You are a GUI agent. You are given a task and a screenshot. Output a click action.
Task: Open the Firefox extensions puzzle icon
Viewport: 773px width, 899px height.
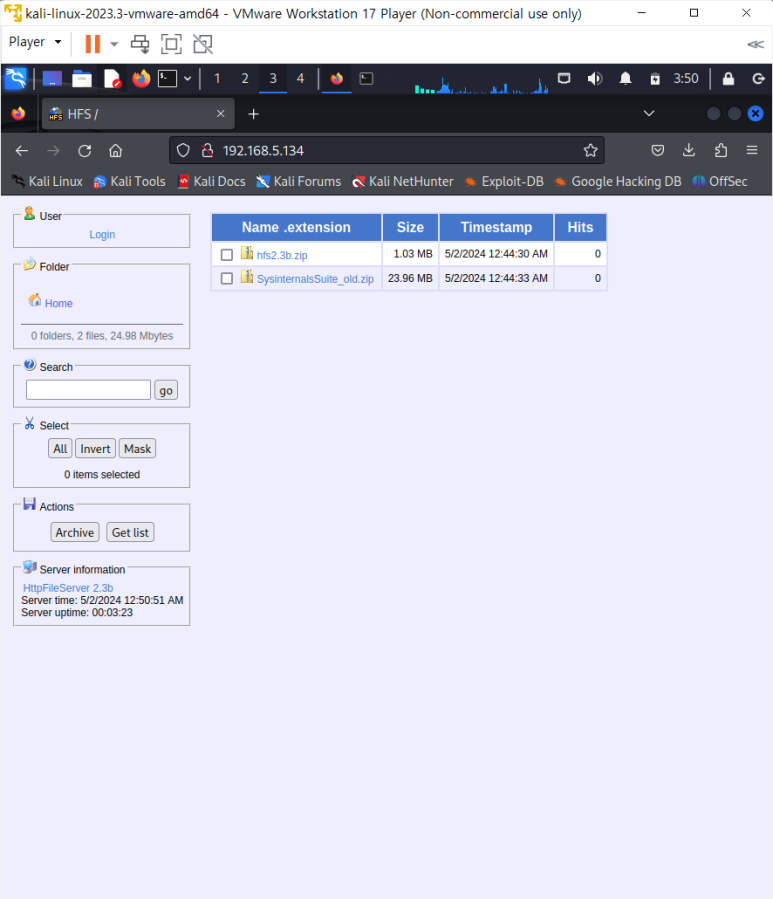tap(721, 151)
